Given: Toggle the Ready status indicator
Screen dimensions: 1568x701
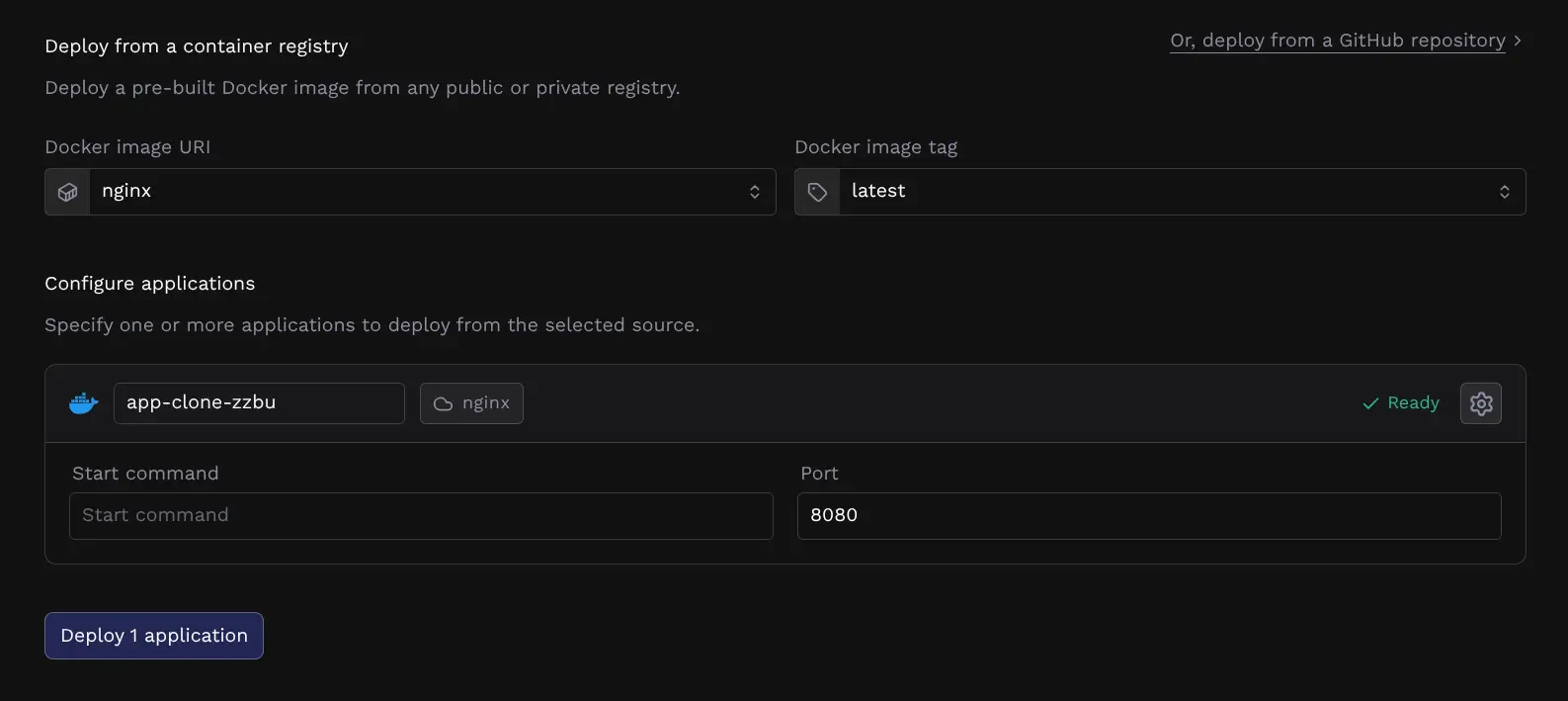Looking at the screenshot, I should 1400,403.
